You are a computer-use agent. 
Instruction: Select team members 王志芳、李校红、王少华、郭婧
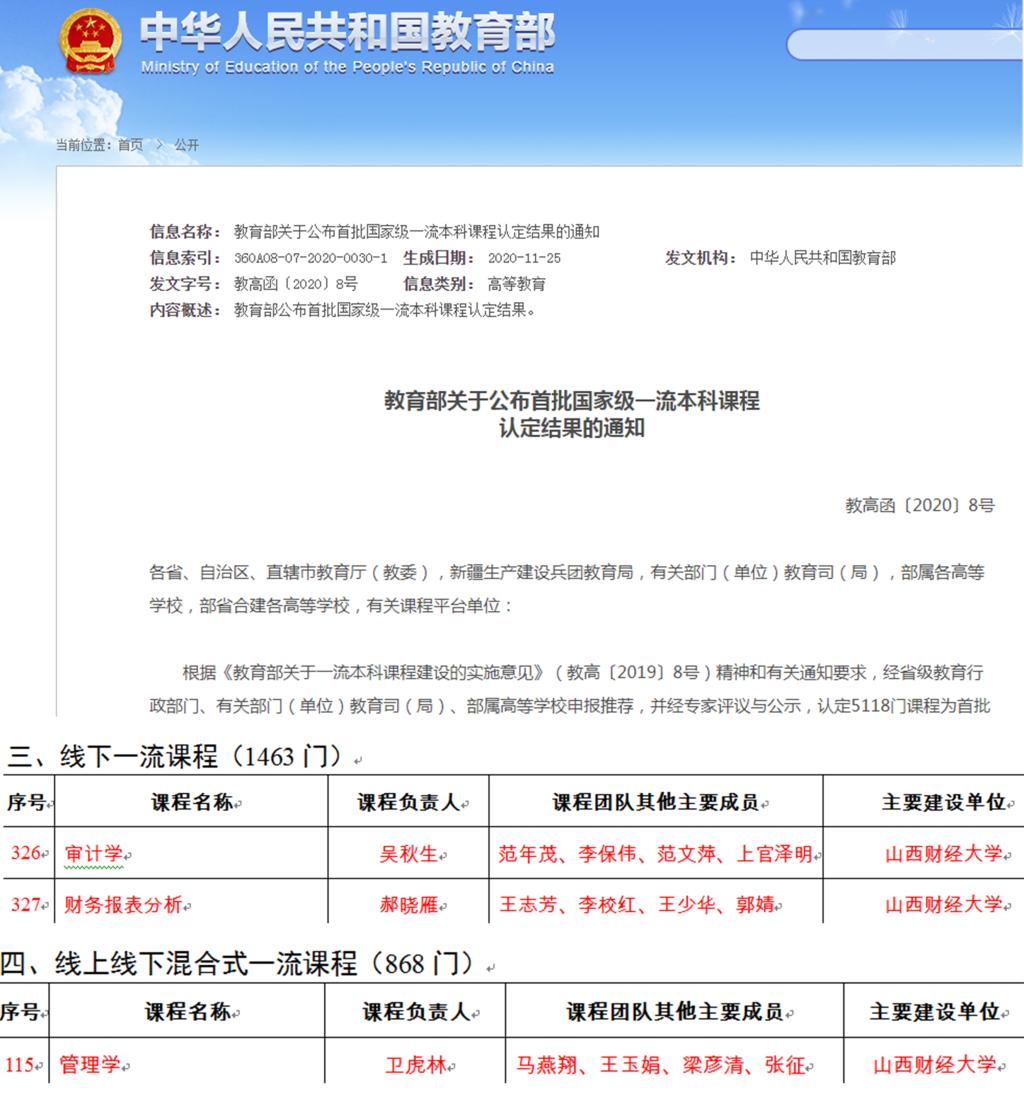637,905
